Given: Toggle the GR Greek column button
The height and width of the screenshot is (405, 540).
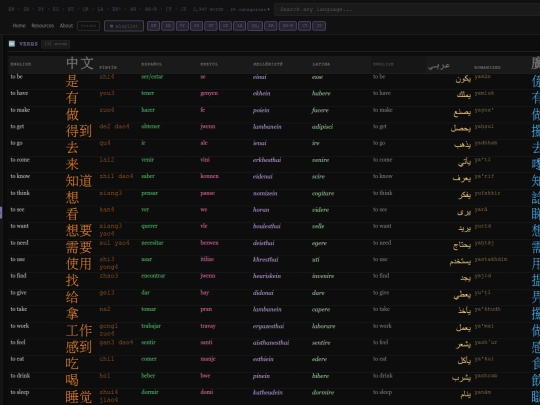Looking at the screenshot, I should point(225,26).
